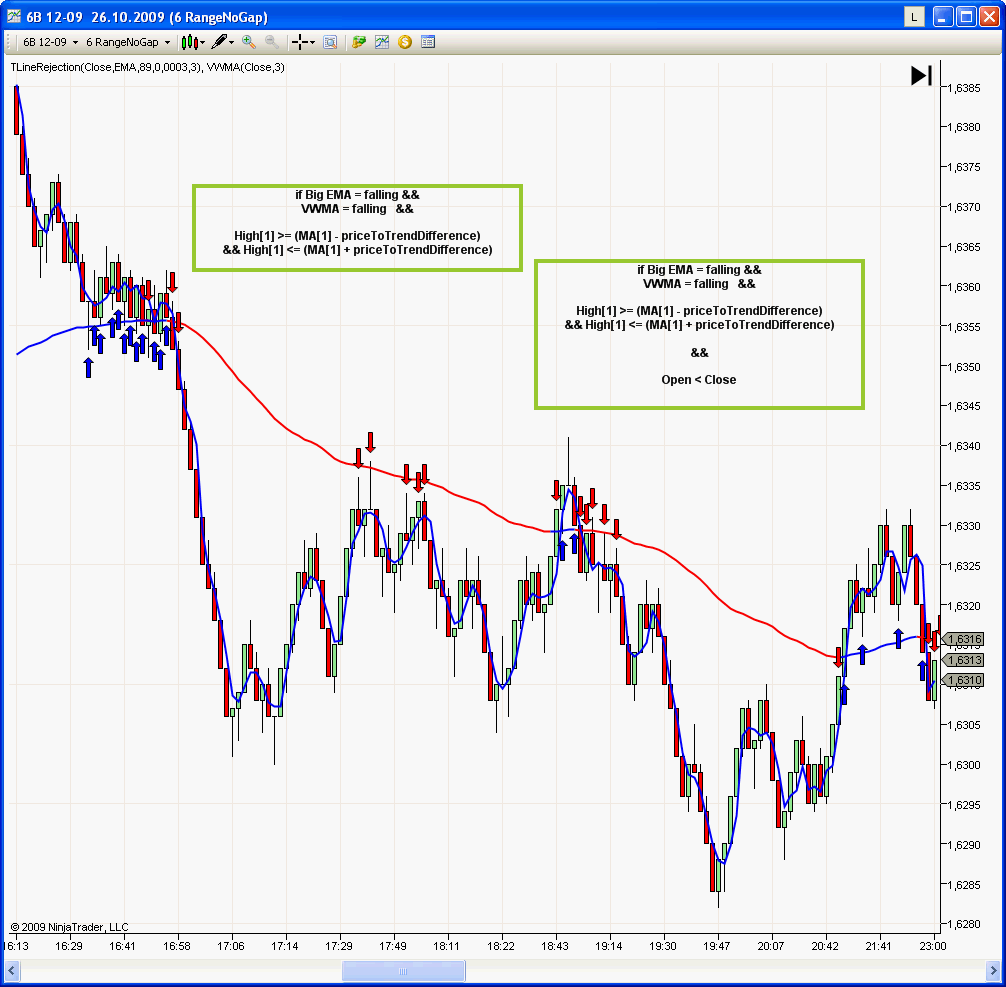Open the chart properties icon

pyautogui.click(x=428, y=42)
